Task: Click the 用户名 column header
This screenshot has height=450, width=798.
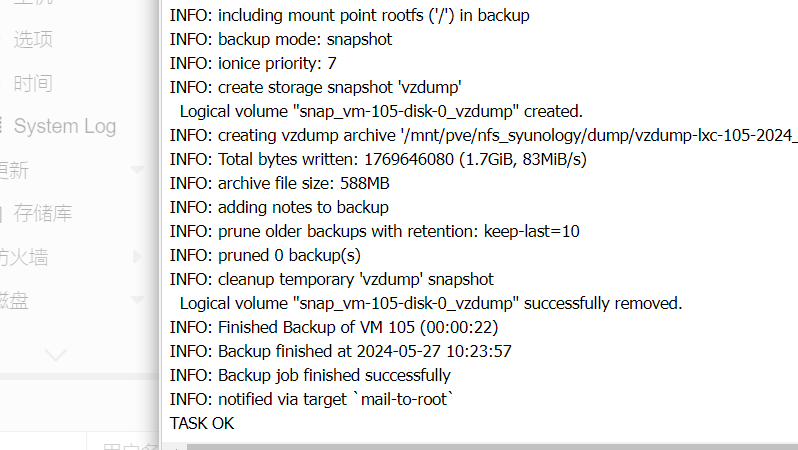Action: (x=130, y=446)
